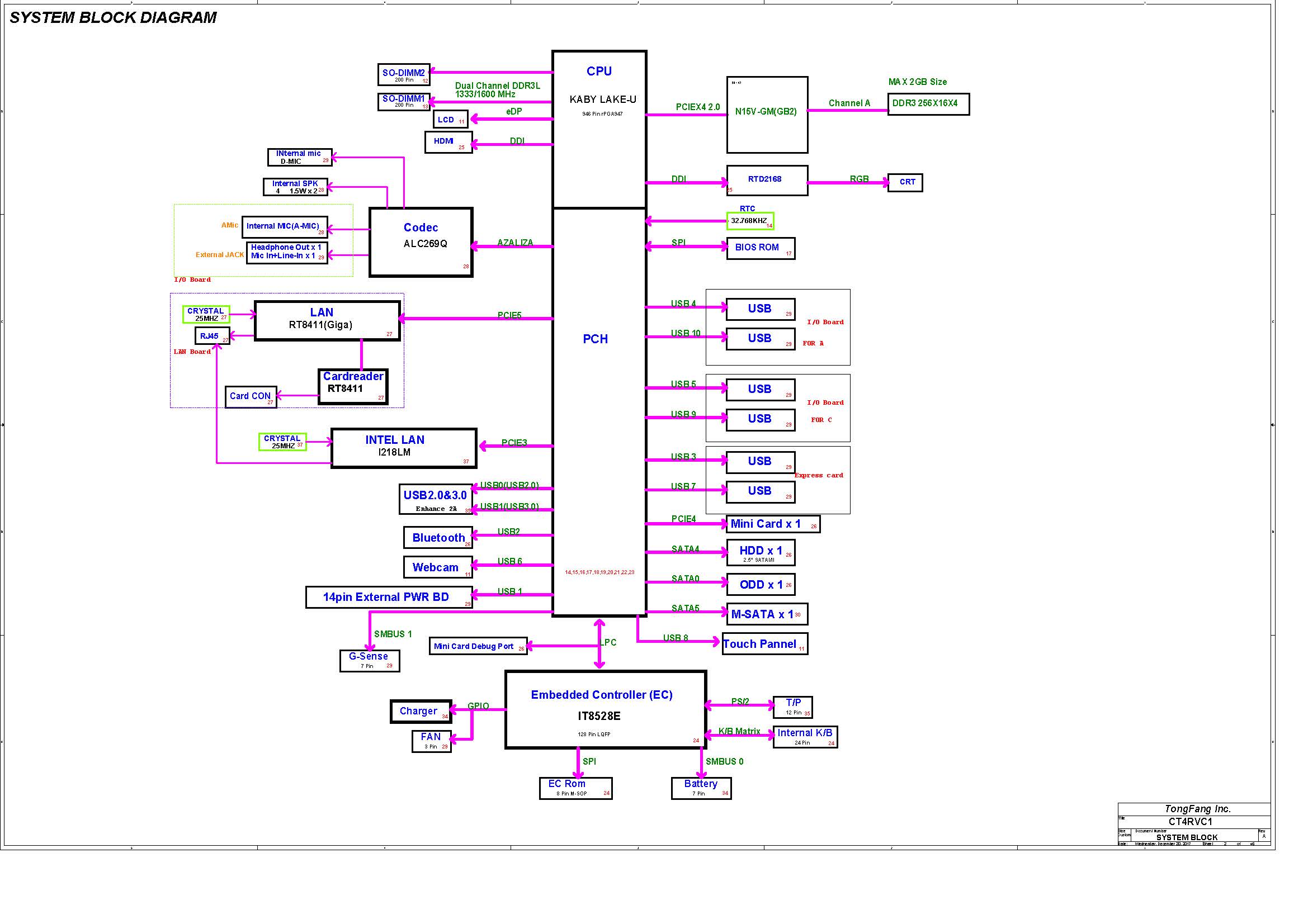Click the "14pin External PWR BD" block
This screenshot has height=924, width=1308.
tap(389, 597)
